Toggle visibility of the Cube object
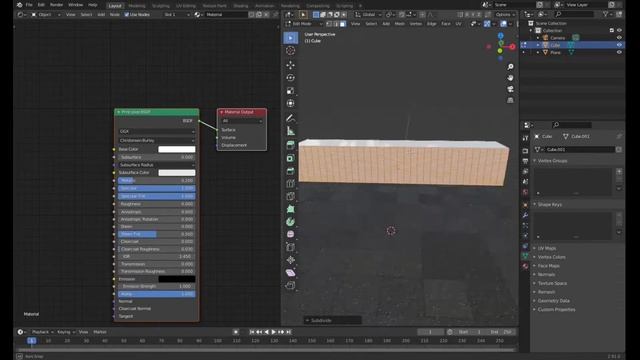The image size is (640, 360). (619, 45)
